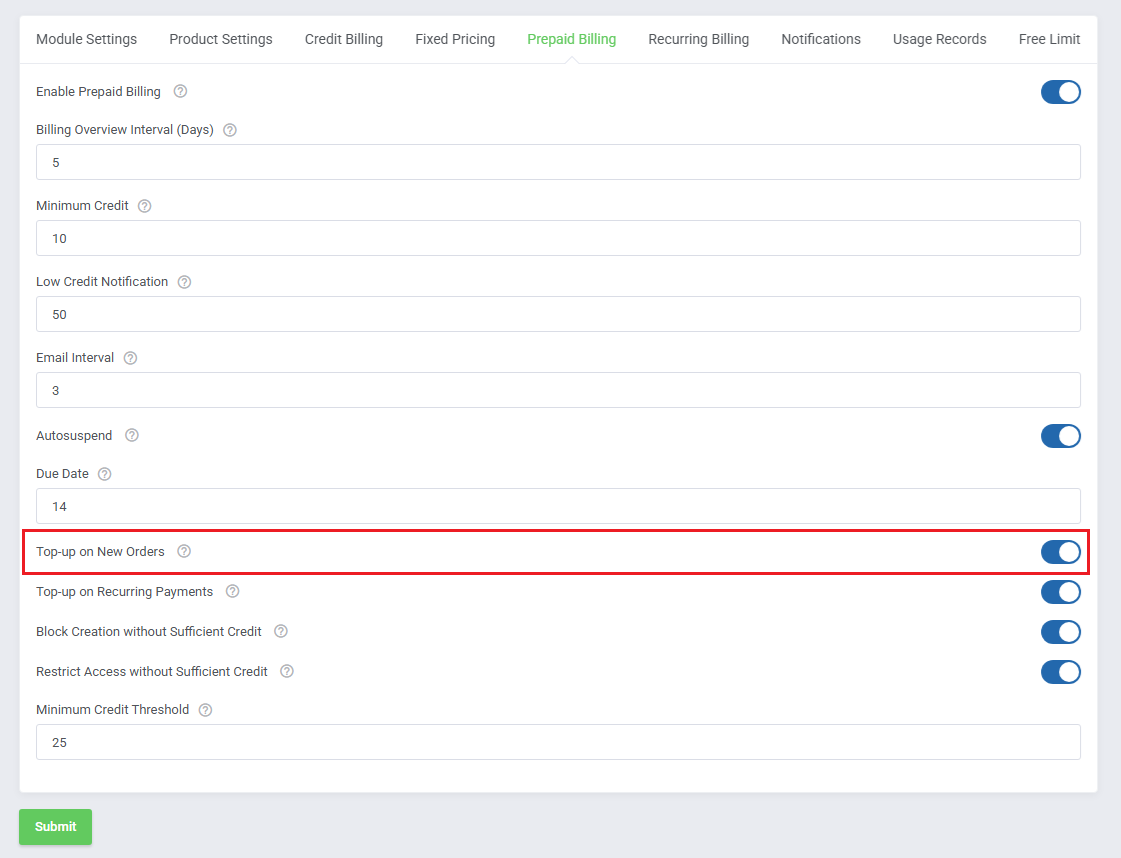This screenshot has width=1121, height=858.
Task: Go to the Notifications tab
Action: point(820,39)
